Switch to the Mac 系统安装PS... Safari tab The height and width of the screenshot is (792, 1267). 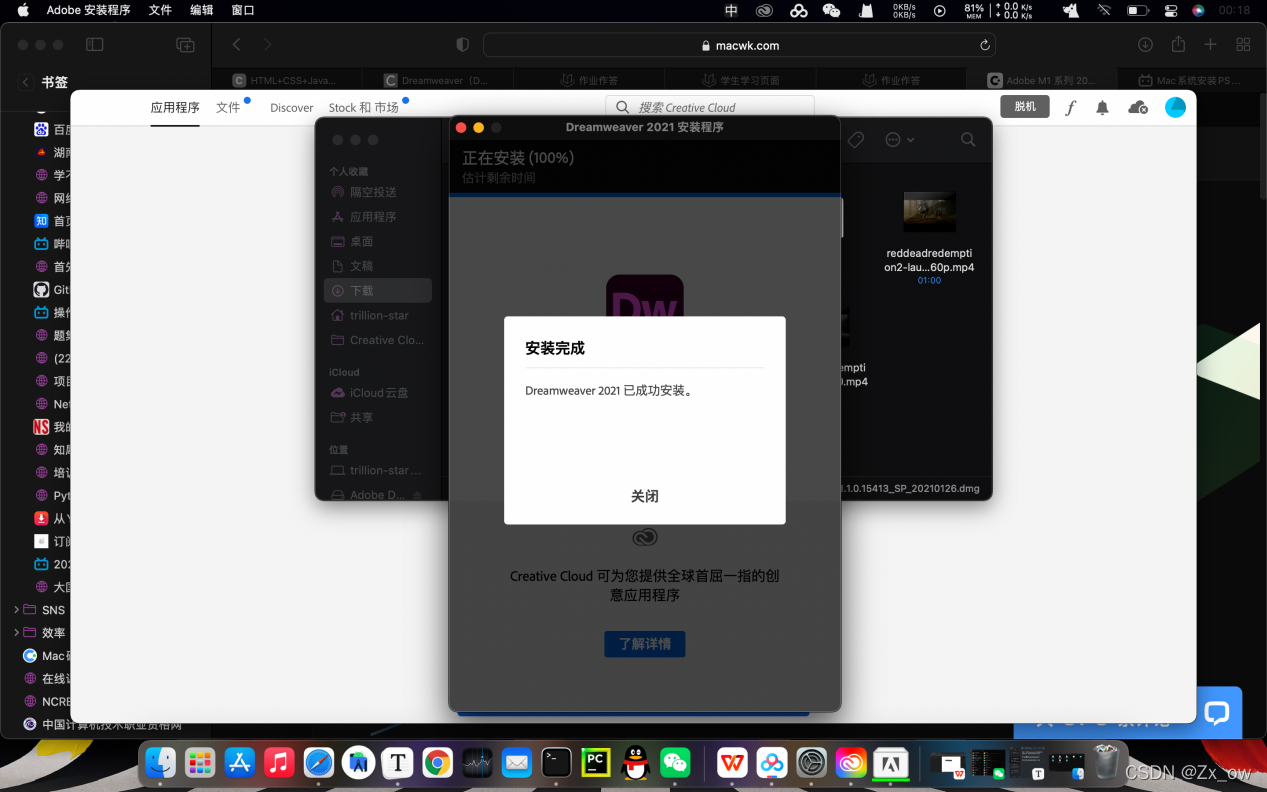coord(1190,80)
